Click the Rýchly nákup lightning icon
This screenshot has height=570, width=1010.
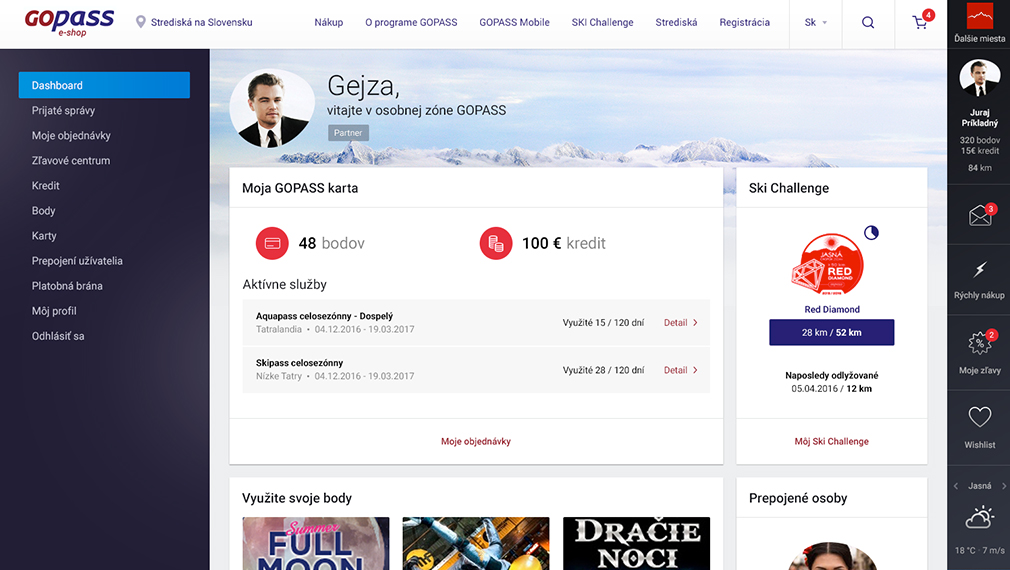click(x=980, y=269)
